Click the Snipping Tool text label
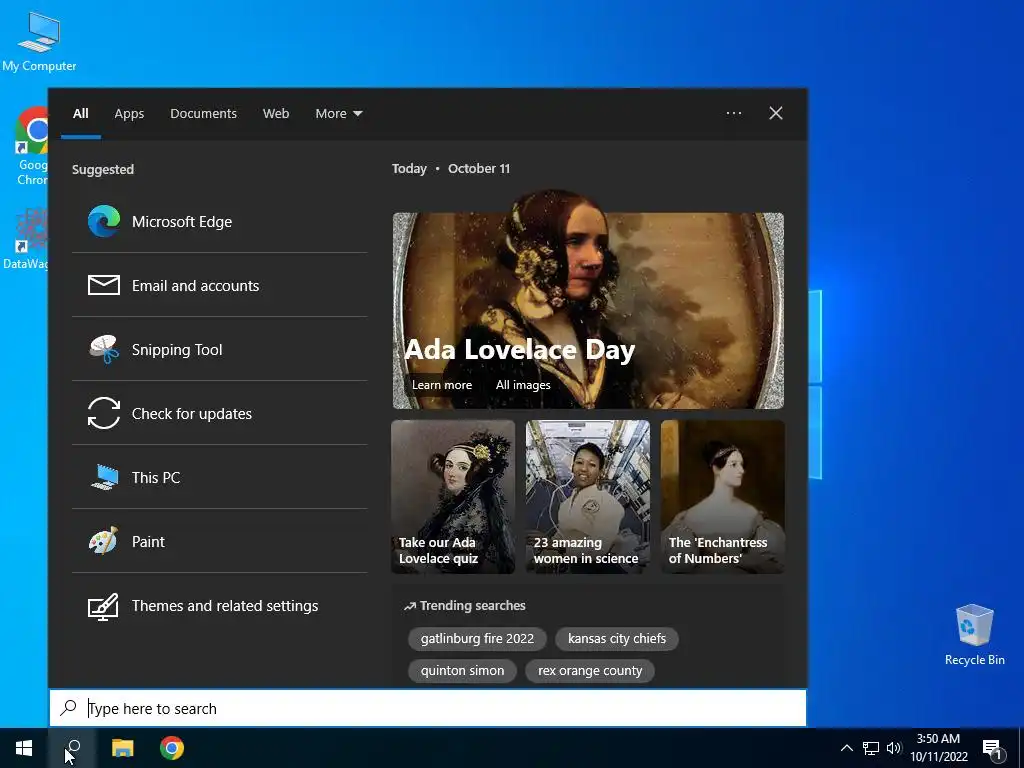 click(177, 349)
